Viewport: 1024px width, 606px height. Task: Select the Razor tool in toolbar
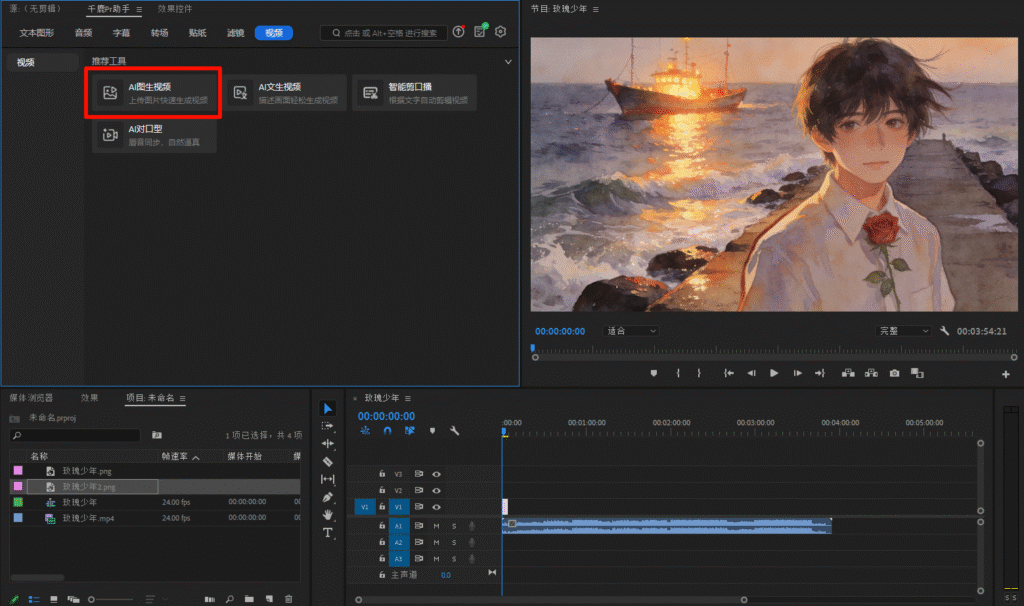tap(328, 461)
